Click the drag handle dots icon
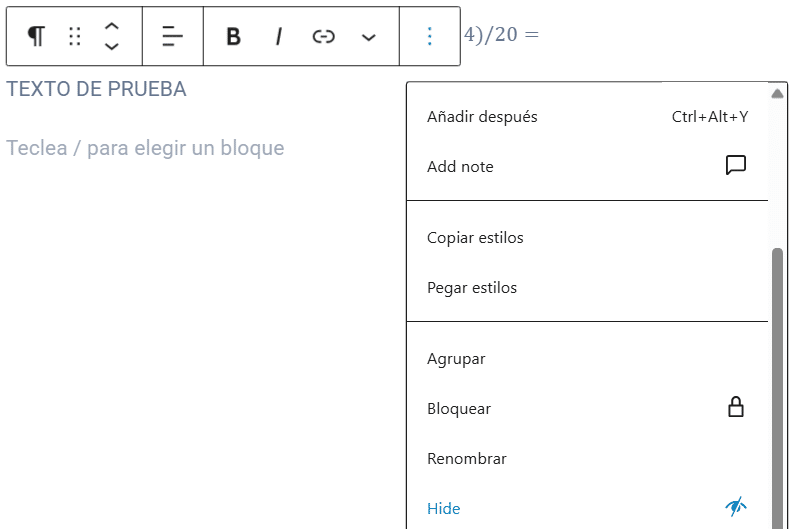Screen dimensions: 790x529 click(74, 37)
